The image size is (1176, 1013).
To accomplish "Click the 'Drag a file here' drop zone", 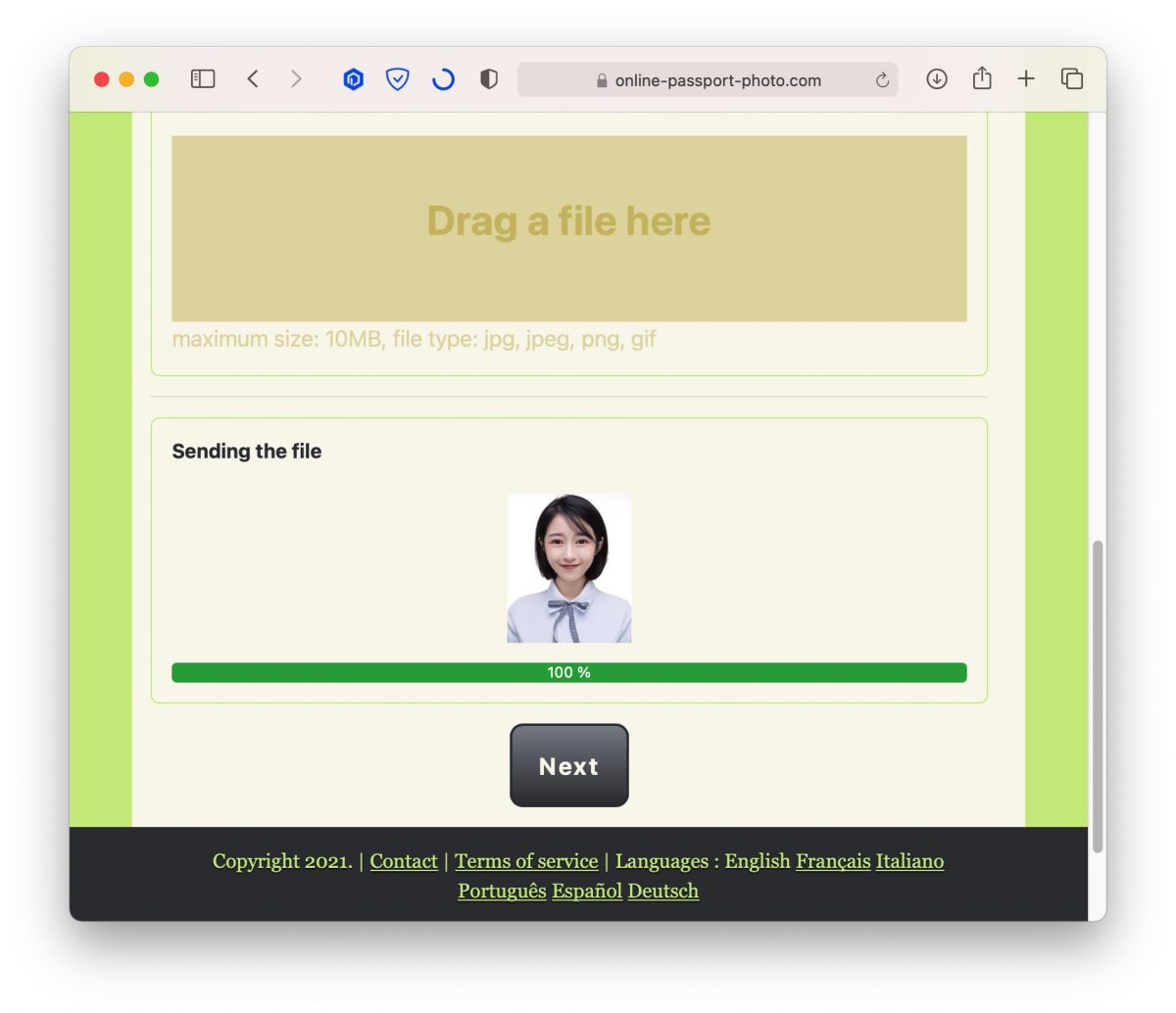I will coord(569,228).
